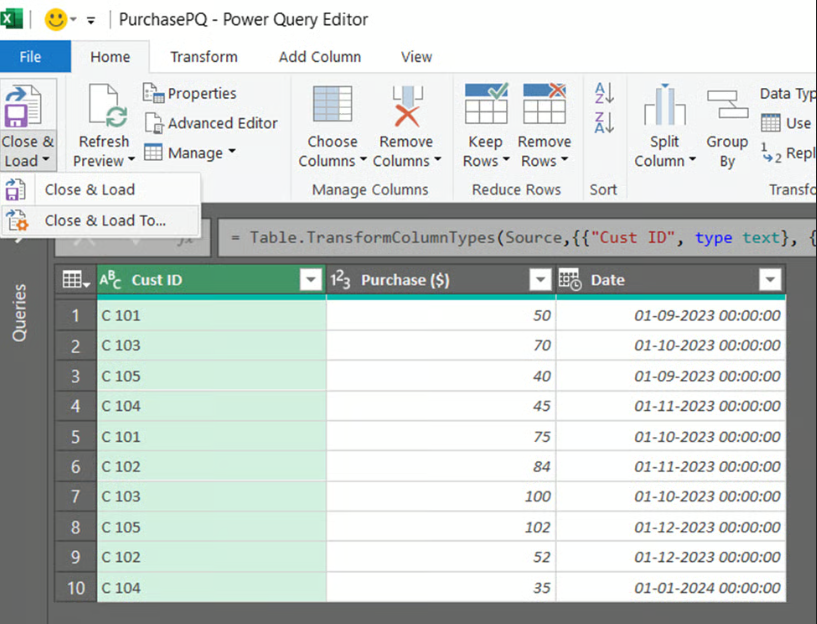The width and height of the screenshot is (817, 624).
Task: Sort the column in ascending order
Action: (x=603, y=92)
